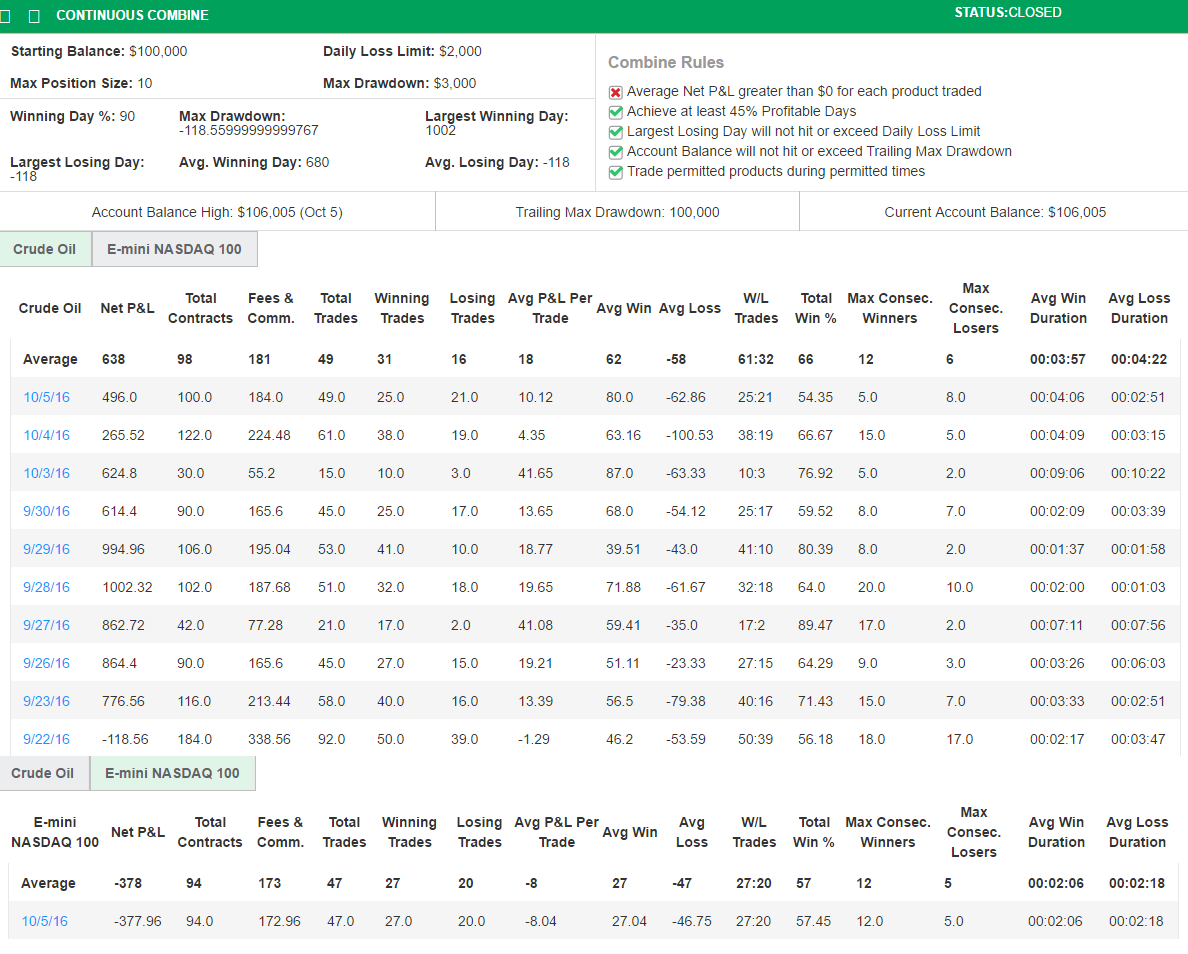Image resolution: width=1188 pixels, height=954 pixels.
Task: Click the Net P&L column header
Action: point(127,308)
